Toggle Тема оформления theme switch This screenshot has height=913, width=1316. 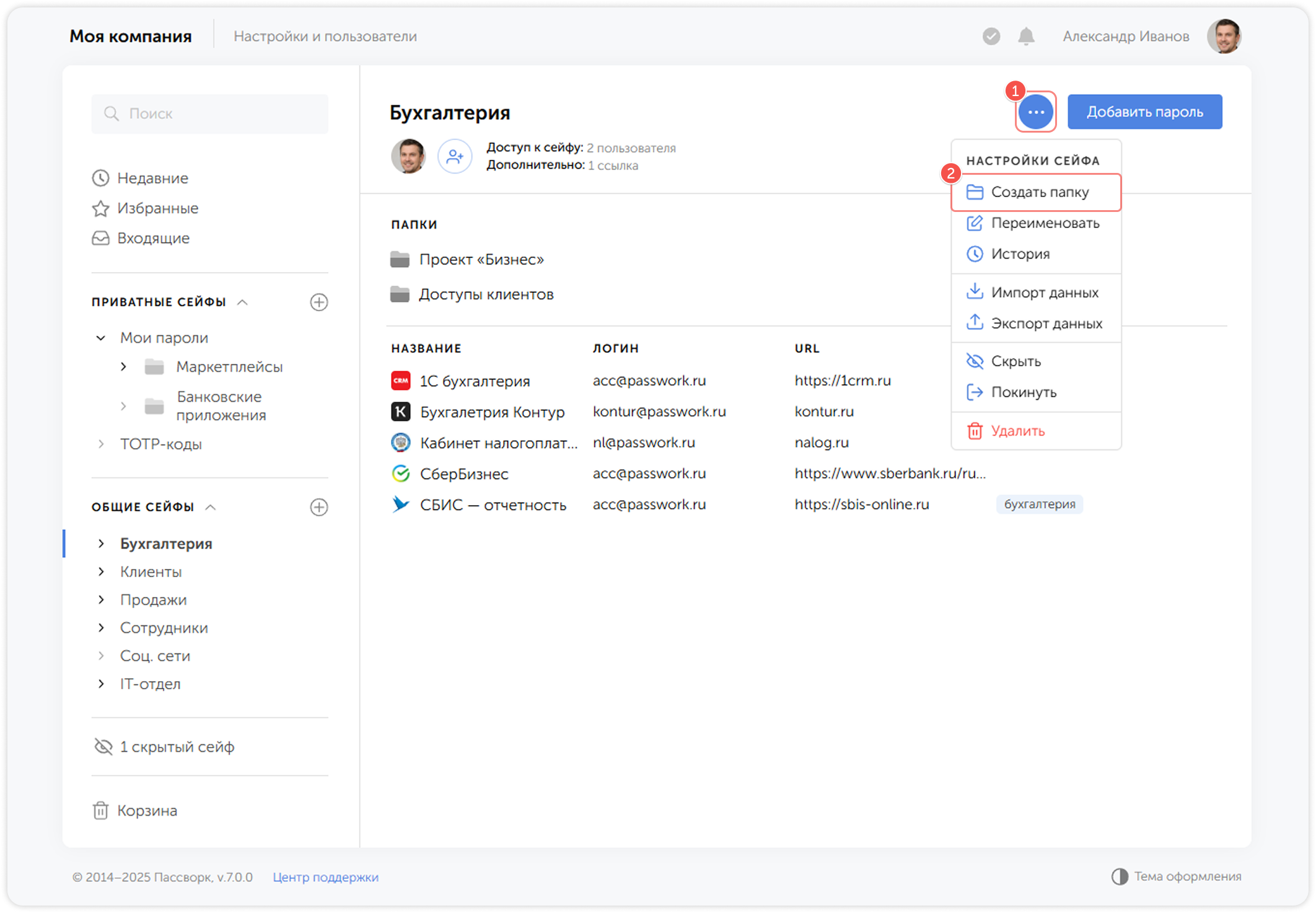coord(1176,876)
